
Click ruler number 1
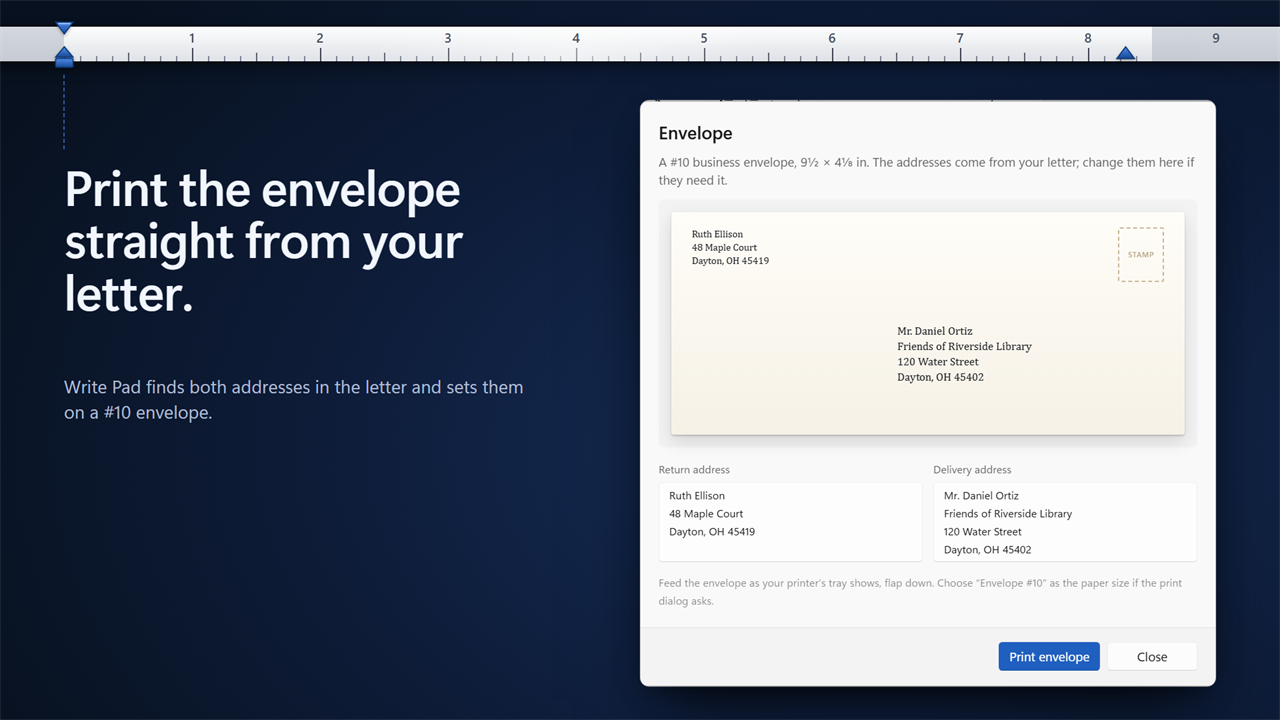click(192, 38)
